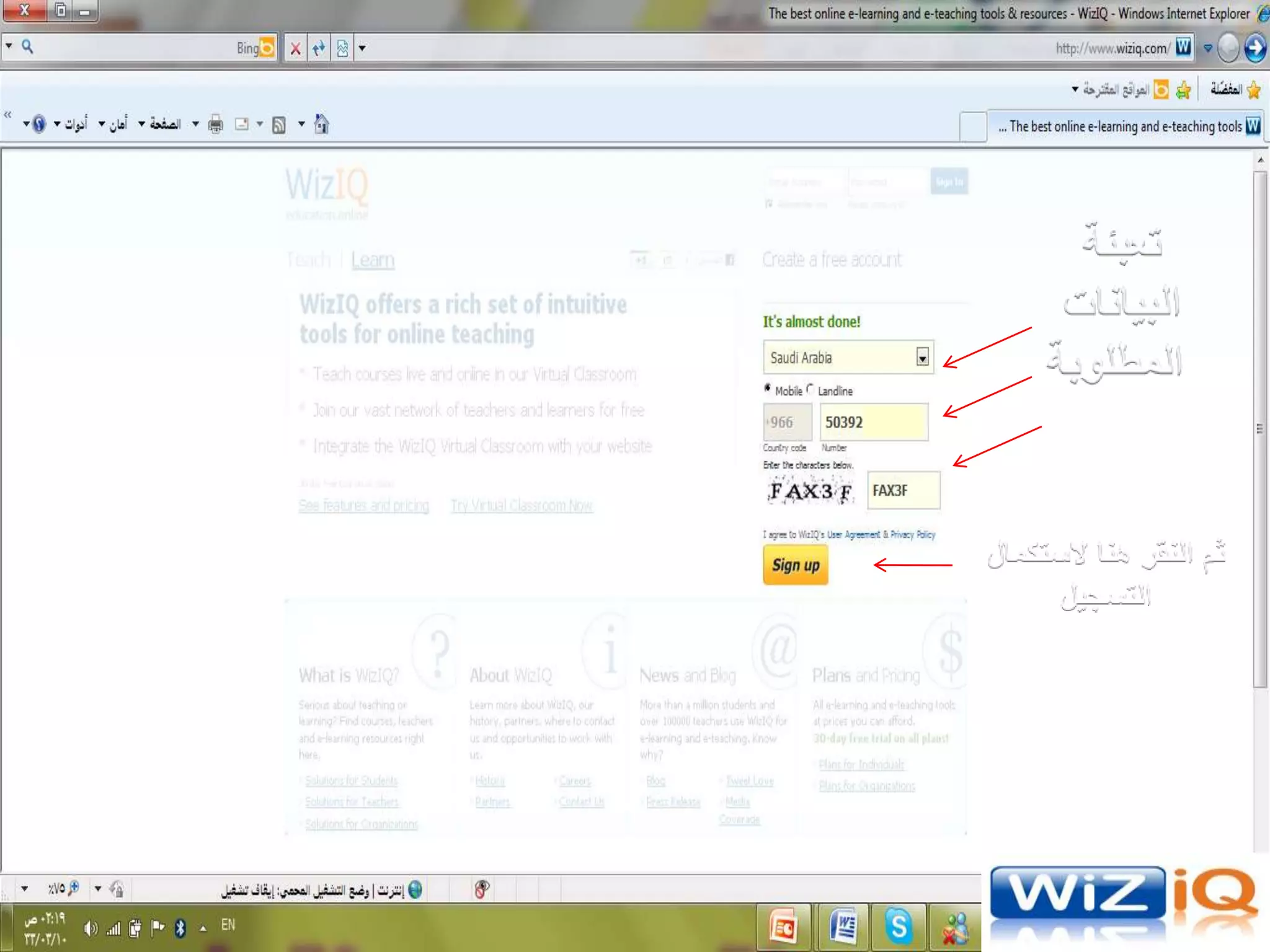Click the Refresh page icon
This screenshot has height=952, width=1270.
coord(319,48)
